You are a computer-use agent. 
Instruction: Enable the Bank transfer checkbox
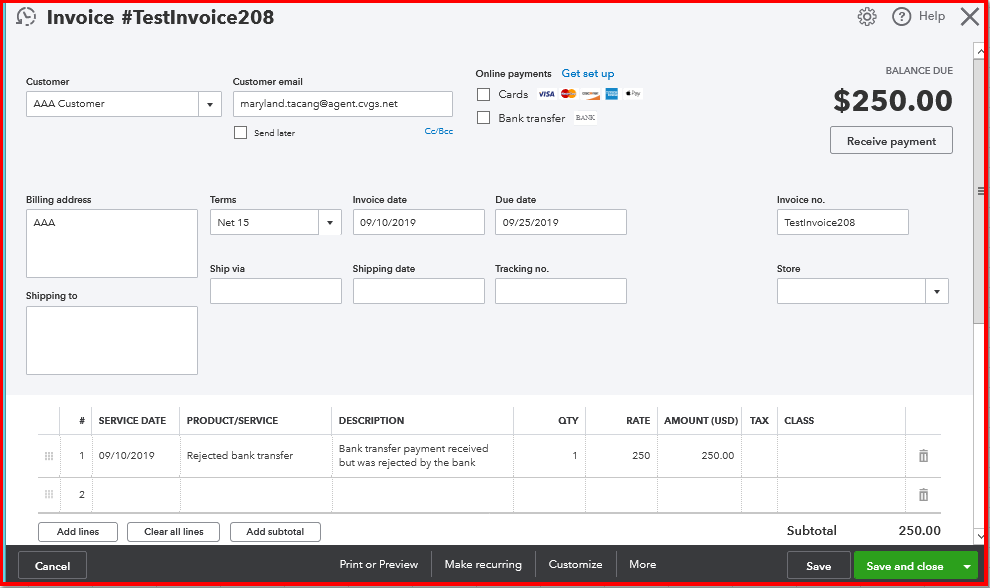(484, 117)
